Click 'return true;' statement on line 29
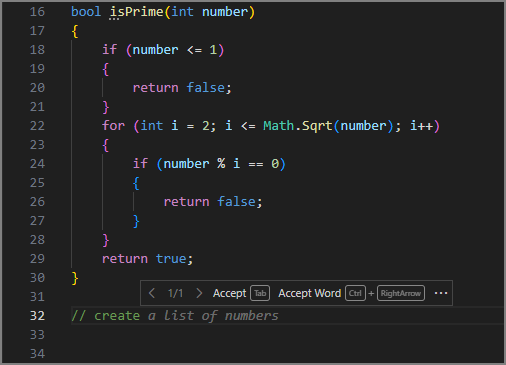Screen dimensions: 506x365 [147, 259]
